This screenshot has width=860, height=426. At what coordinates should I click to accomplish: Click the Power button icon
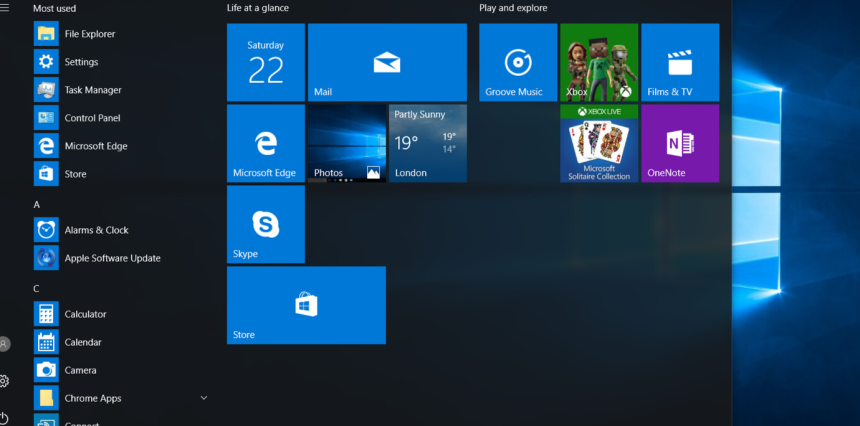4,418
